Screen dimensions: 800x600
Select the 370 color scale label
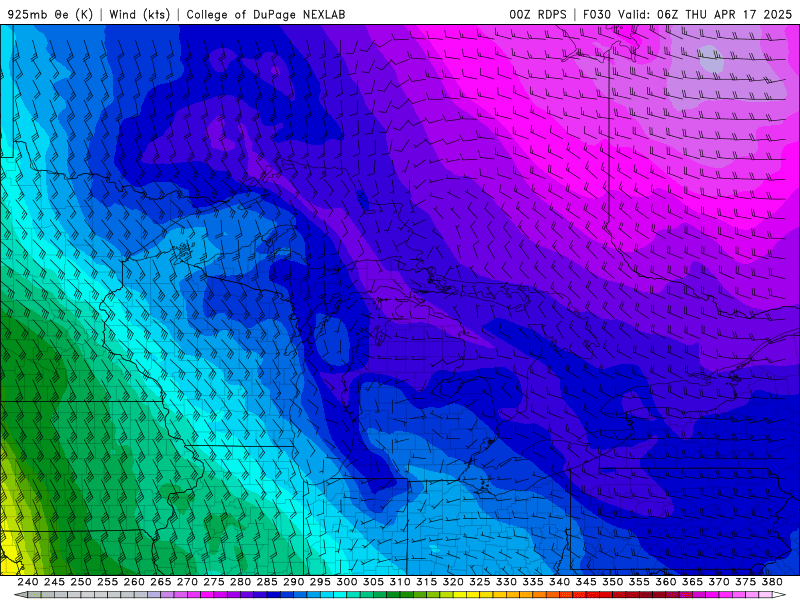pos(719,582)
